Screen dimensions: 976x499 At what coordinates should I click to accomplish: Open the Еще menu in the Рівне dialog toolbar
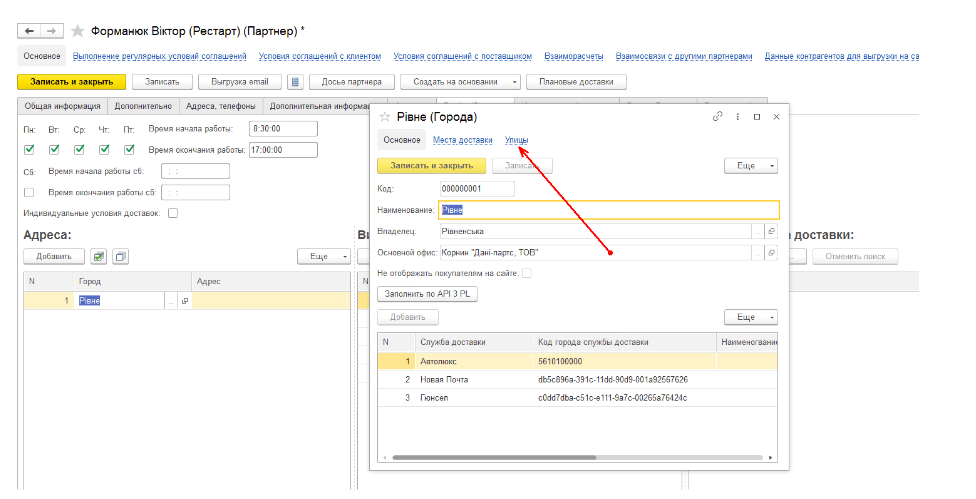750,166
